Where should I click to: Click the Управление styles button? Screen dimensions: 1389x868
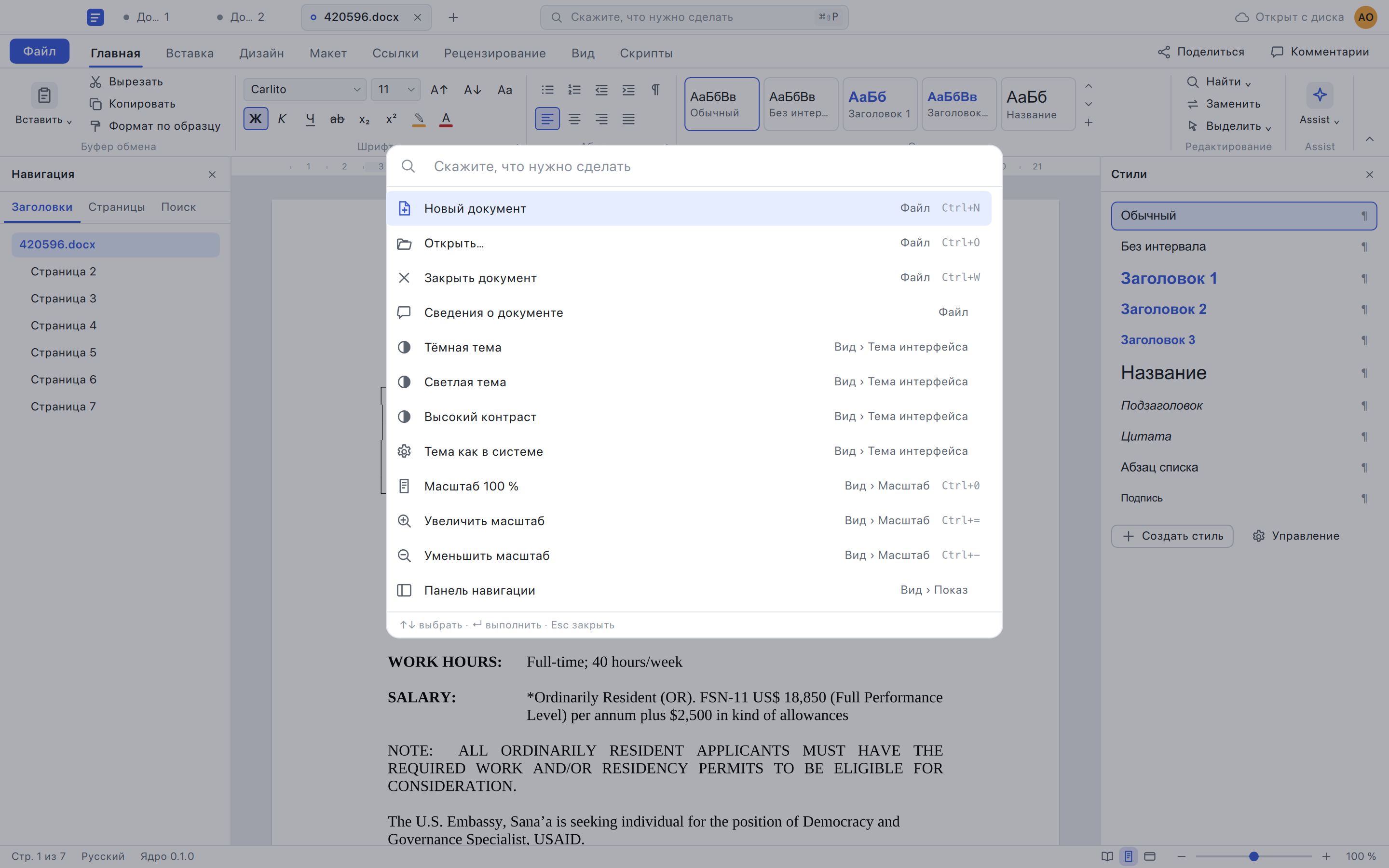tap(1295, 536)
